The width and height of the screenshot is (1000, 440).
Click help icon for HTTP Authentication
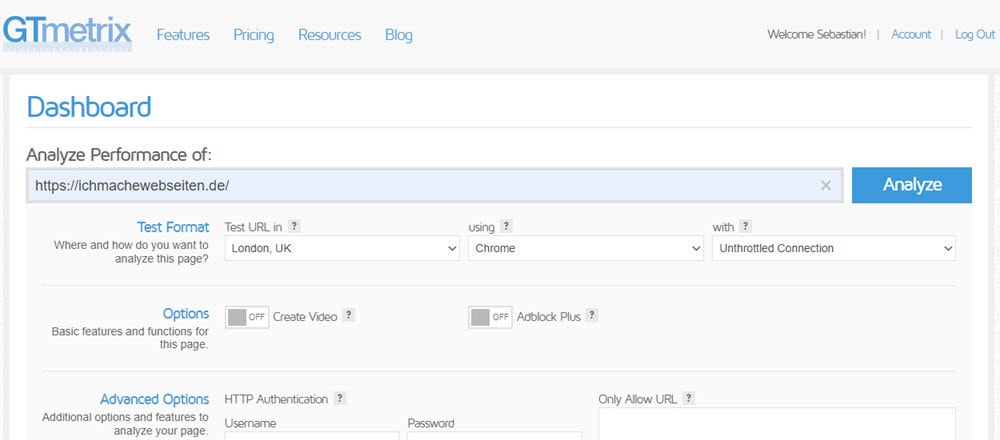(340, 399)
